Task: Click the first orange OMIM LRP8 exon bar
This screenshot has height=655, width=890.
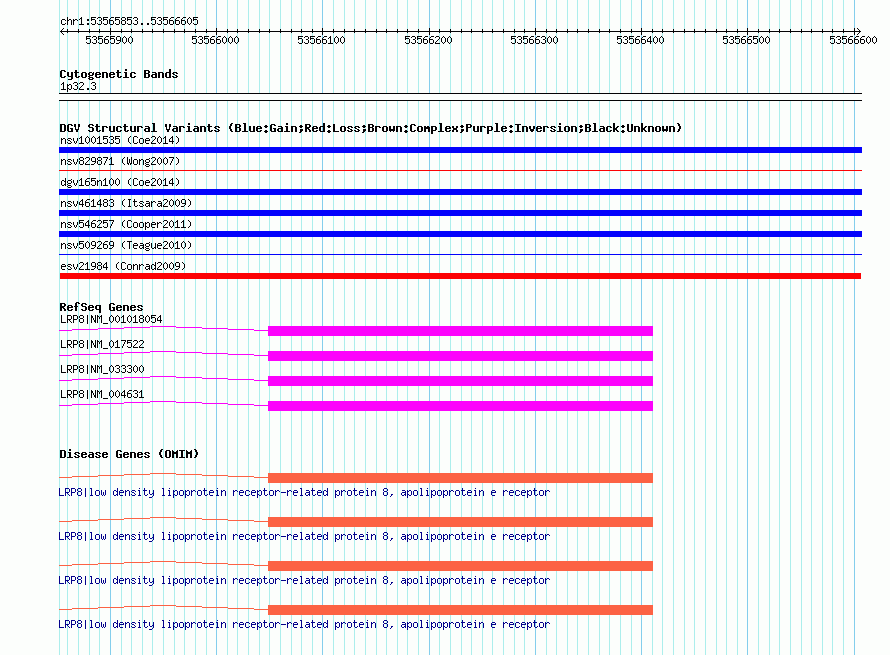Action: pyautogui.click(x=460, y=478)
